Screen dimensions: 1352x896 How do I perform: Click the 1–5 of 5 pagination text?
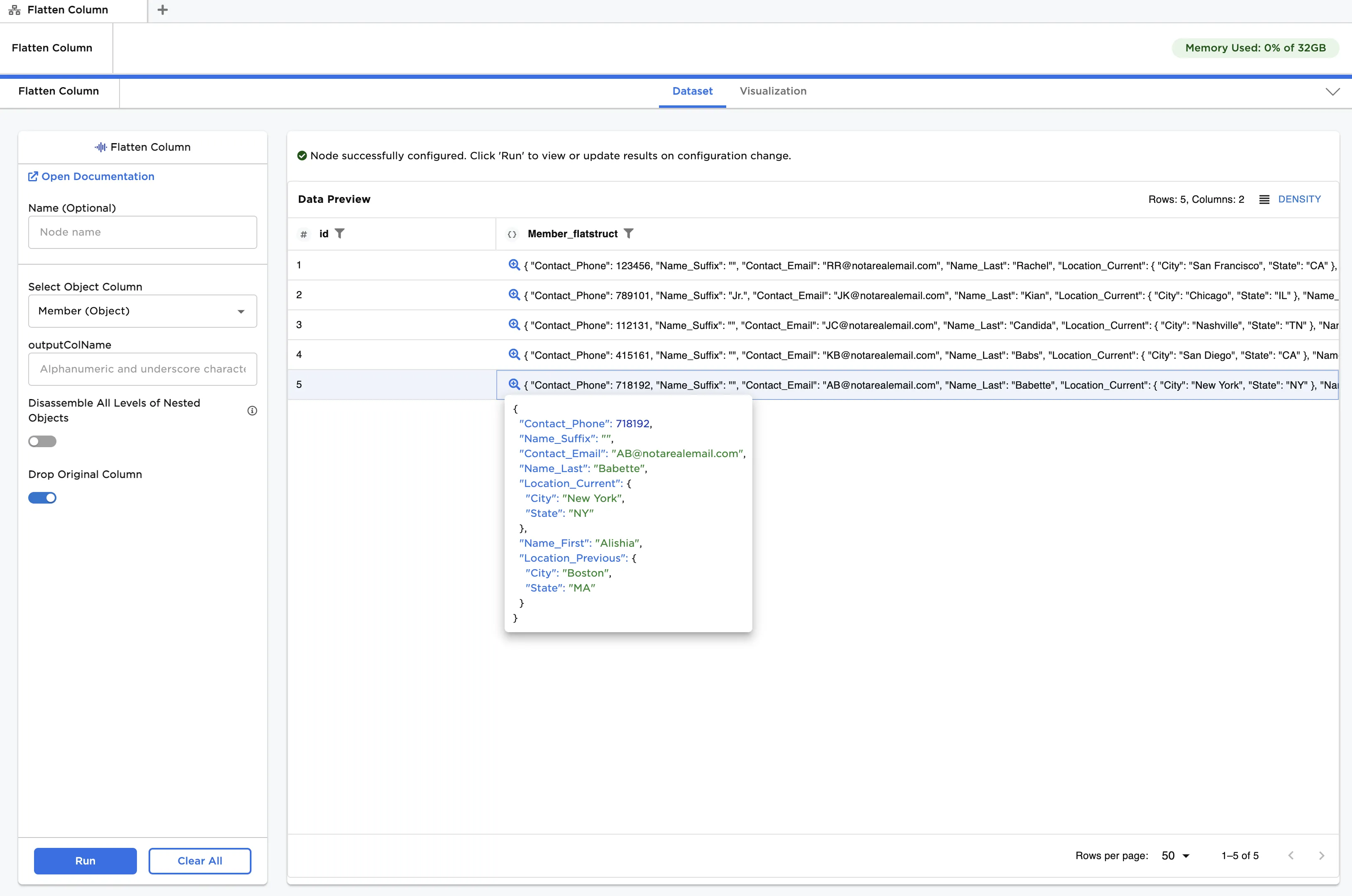tap(1240, 855)
